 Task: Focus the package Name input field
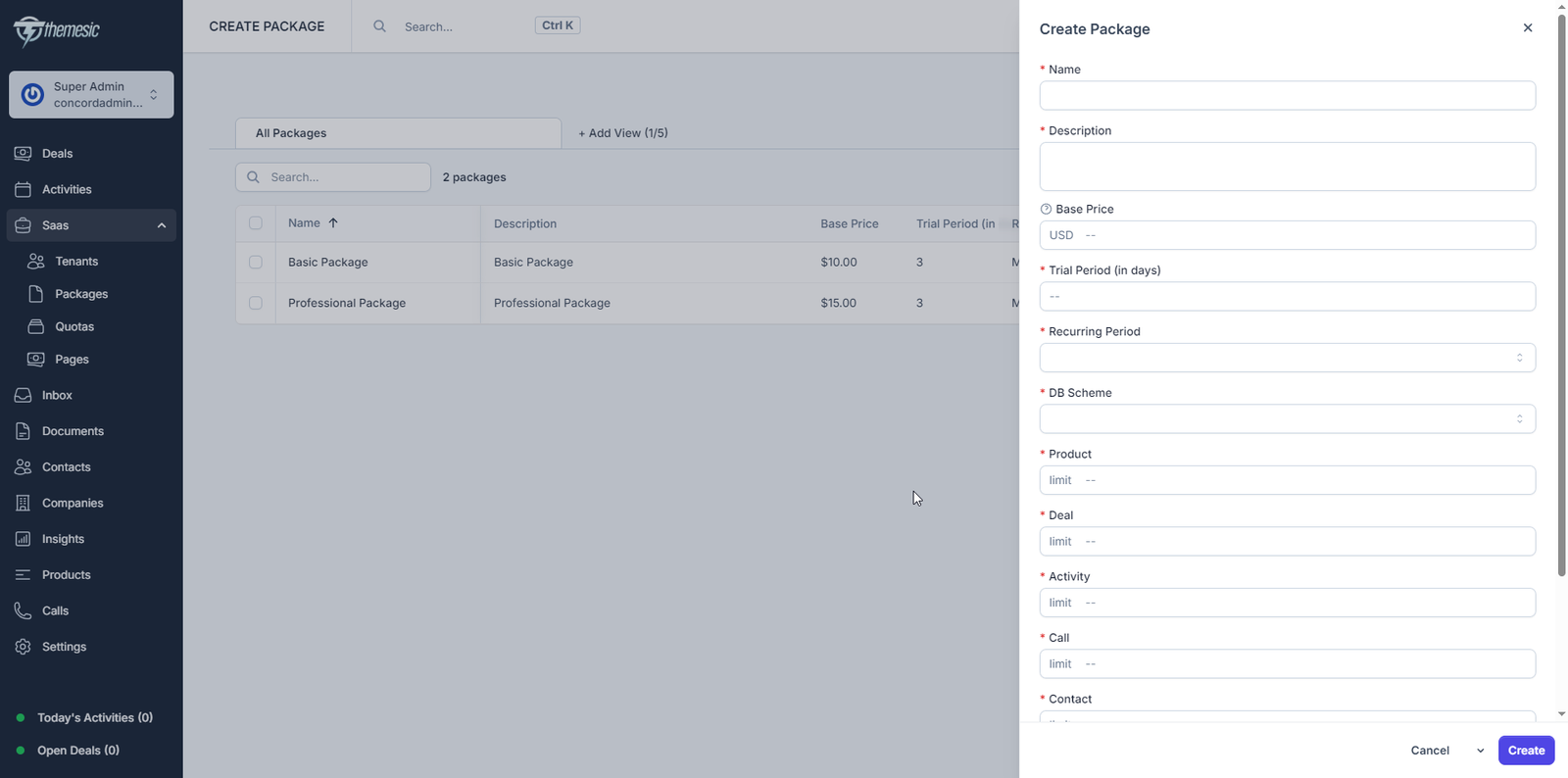(1287, 96)
